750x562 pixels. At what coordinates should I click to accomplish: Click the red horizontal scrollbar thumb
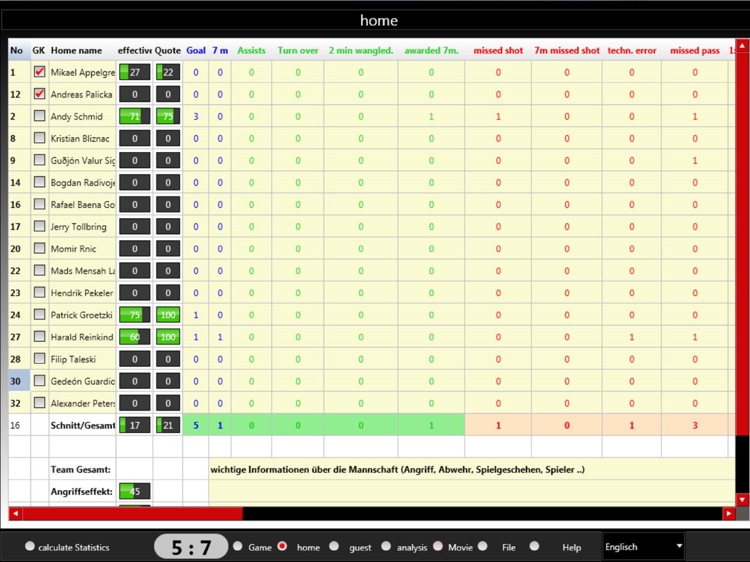click(x=132, y=514)
